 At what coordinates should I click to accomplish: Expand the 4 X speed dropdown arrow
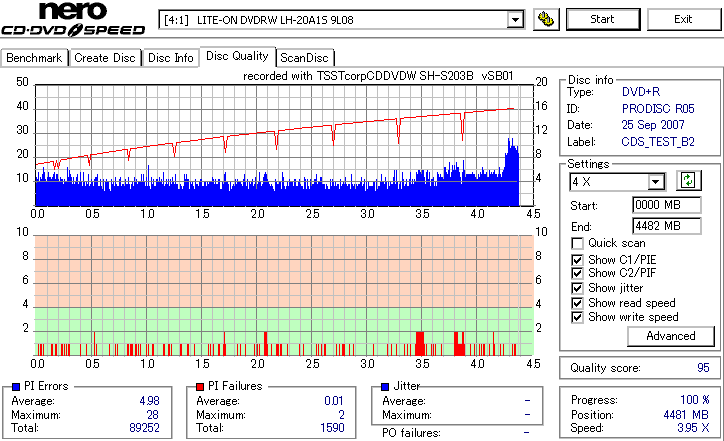coord(656,182)
